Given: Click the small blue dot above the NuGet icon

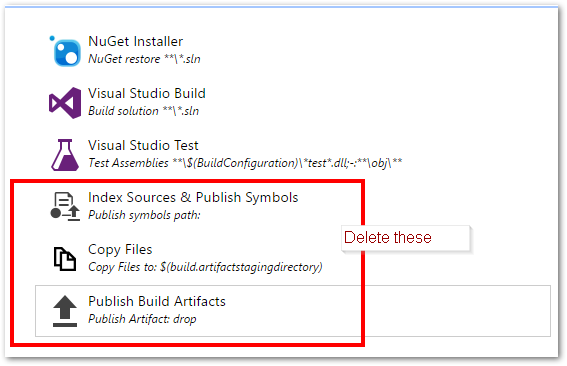Looking at the screenshot, I should (x=52, y=38).
